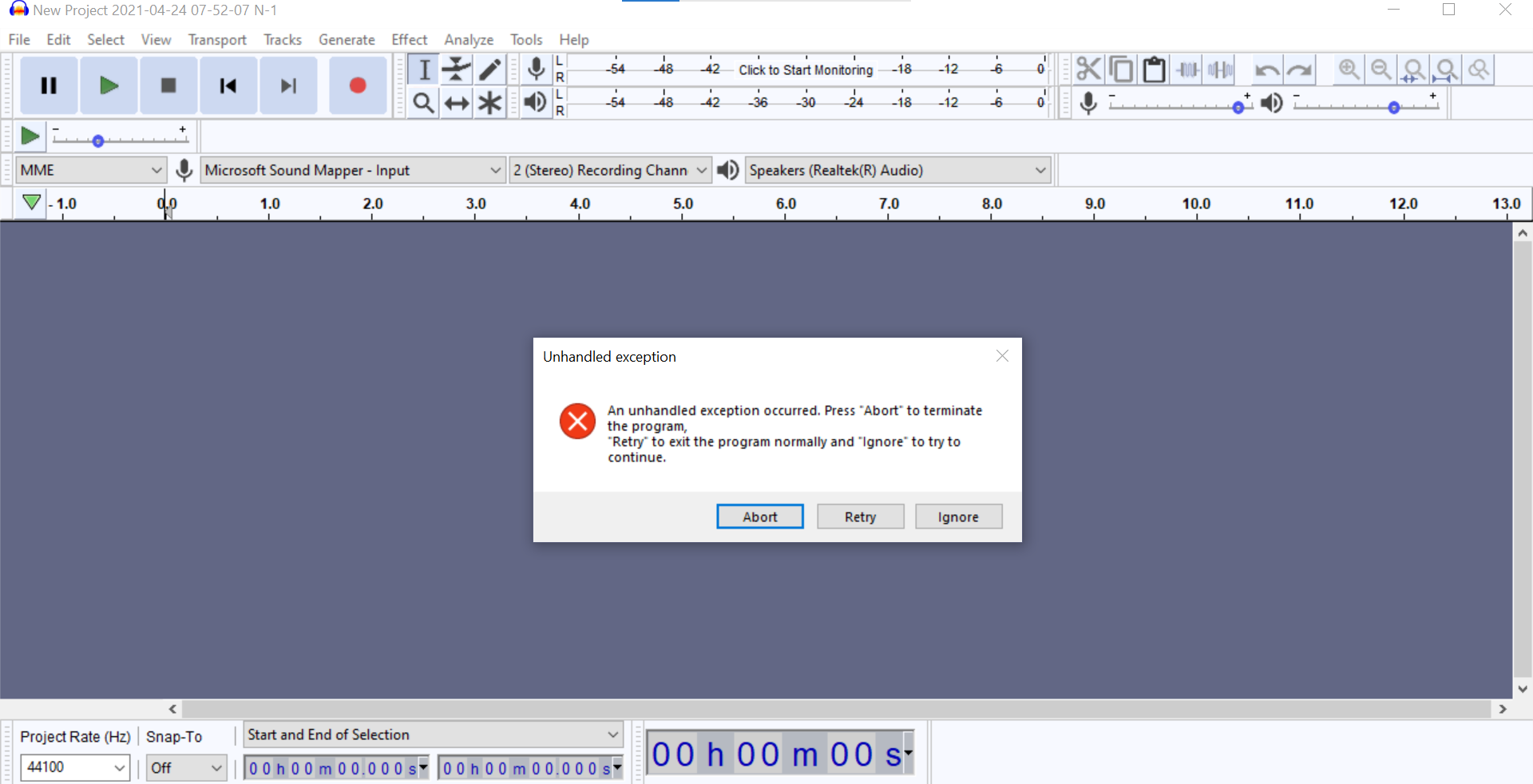Open the Select menu
The height and width of the screenshot is (784, 1533).
(105, 39)
